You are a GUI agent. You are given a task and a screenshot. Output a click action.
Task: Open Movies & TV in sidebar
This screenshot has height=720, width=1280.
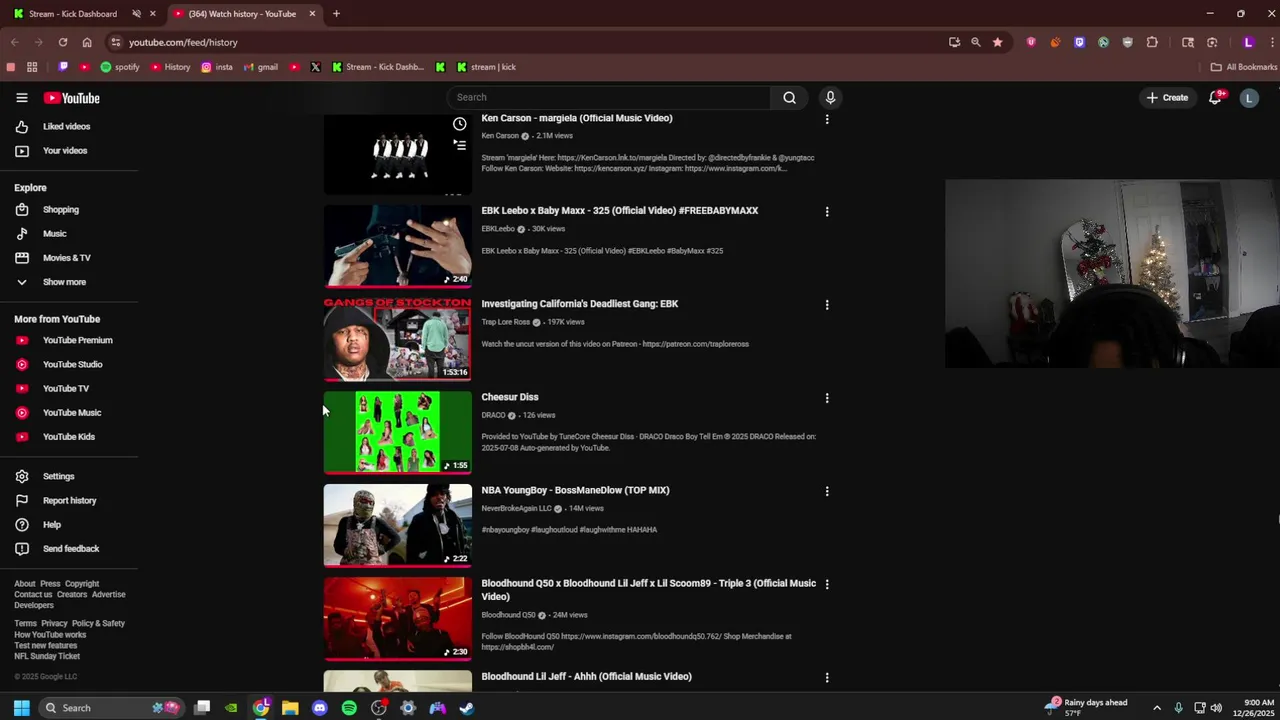tap(66, 258)
